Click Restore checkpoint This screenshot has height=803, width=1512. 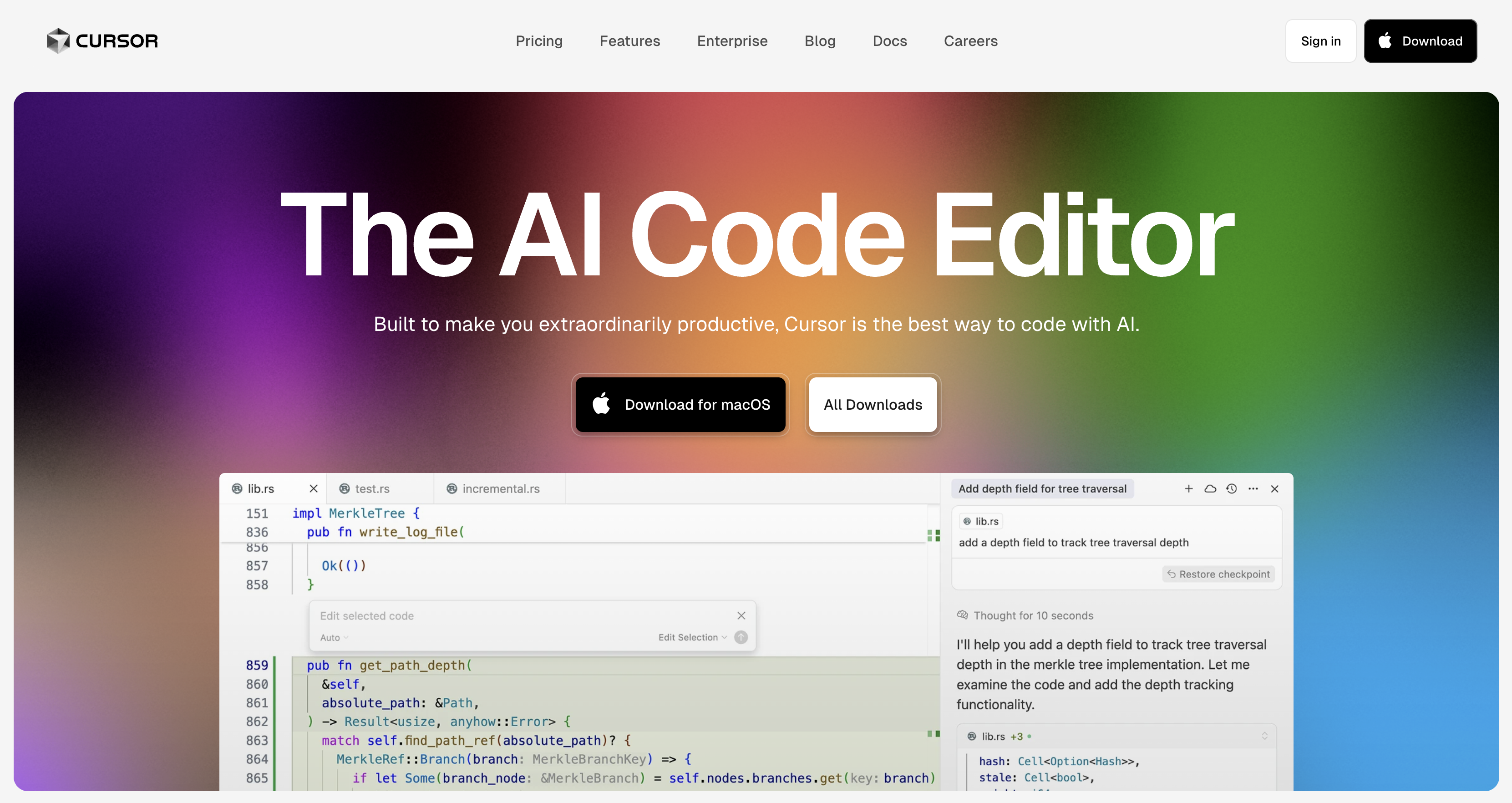click(x=1218, y=574)
